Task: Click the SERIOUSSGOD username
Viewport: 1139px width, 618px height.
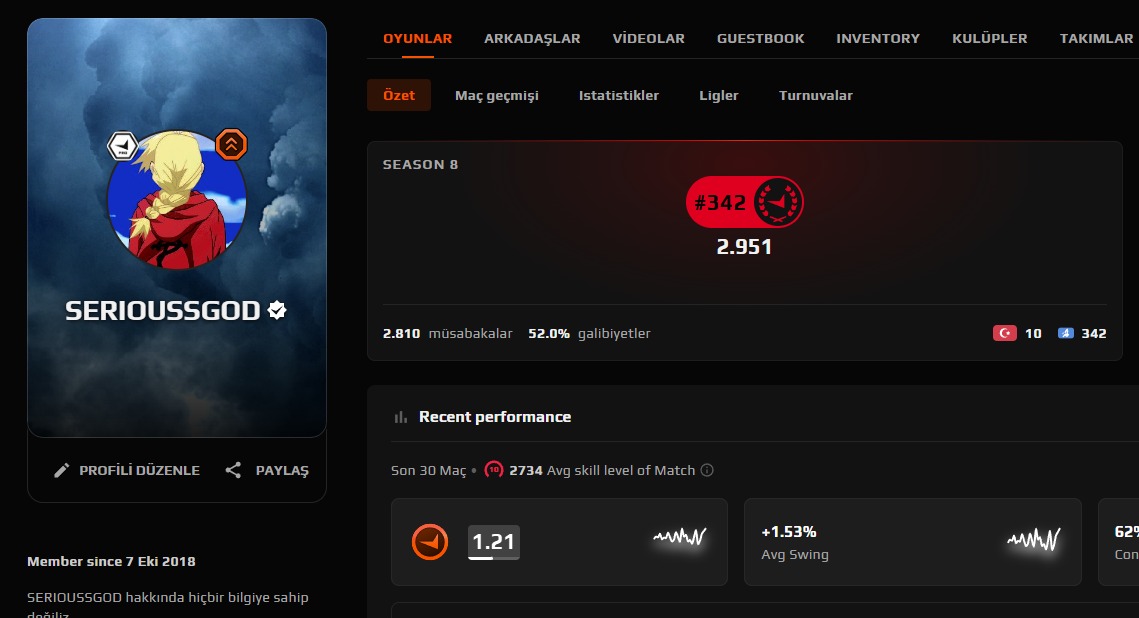Action: (163, 311)
